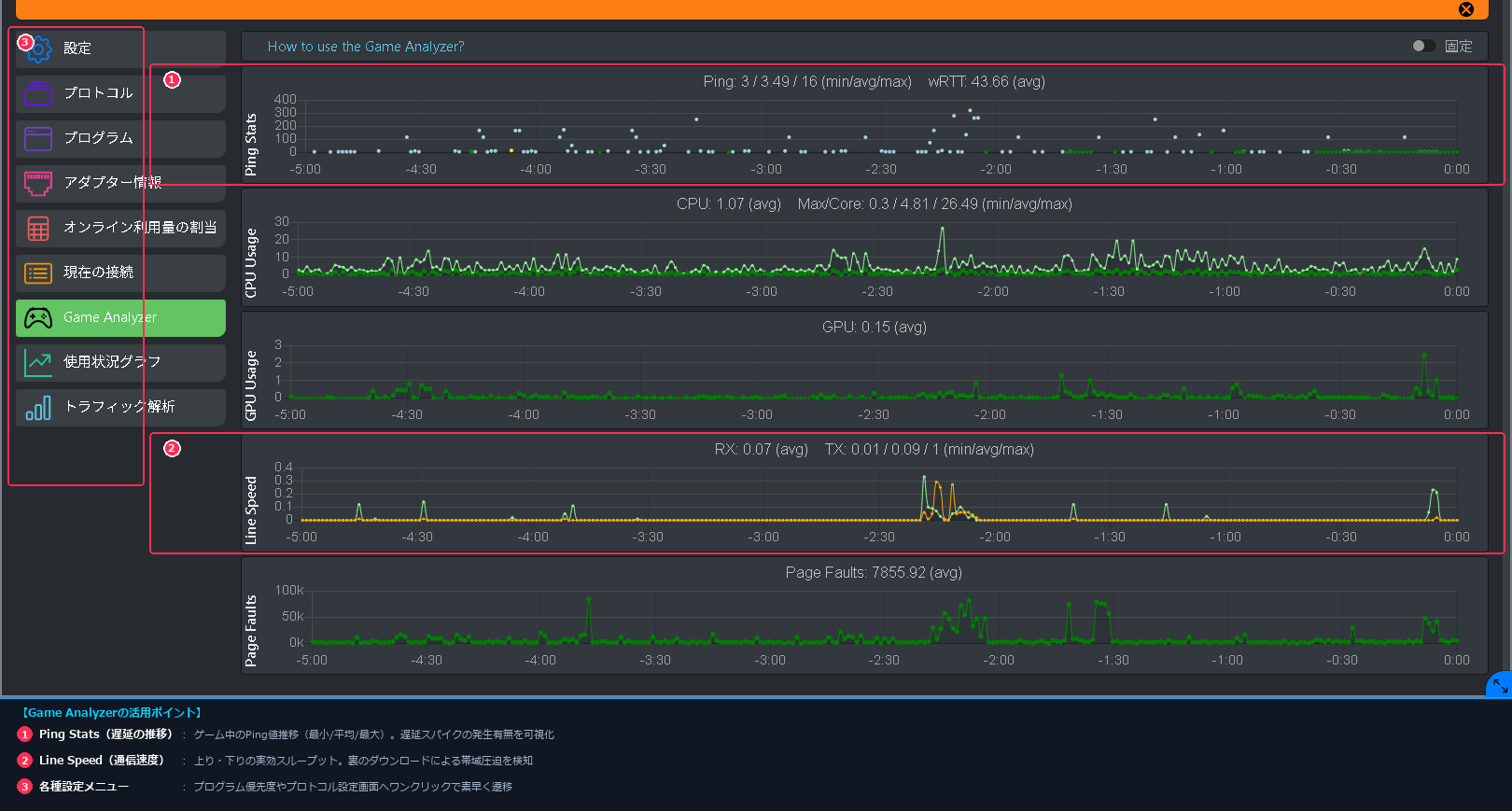Close the orange banner with X icon
The height and width of the screenshot is (811, 1512).
(x=1466, y=9)
